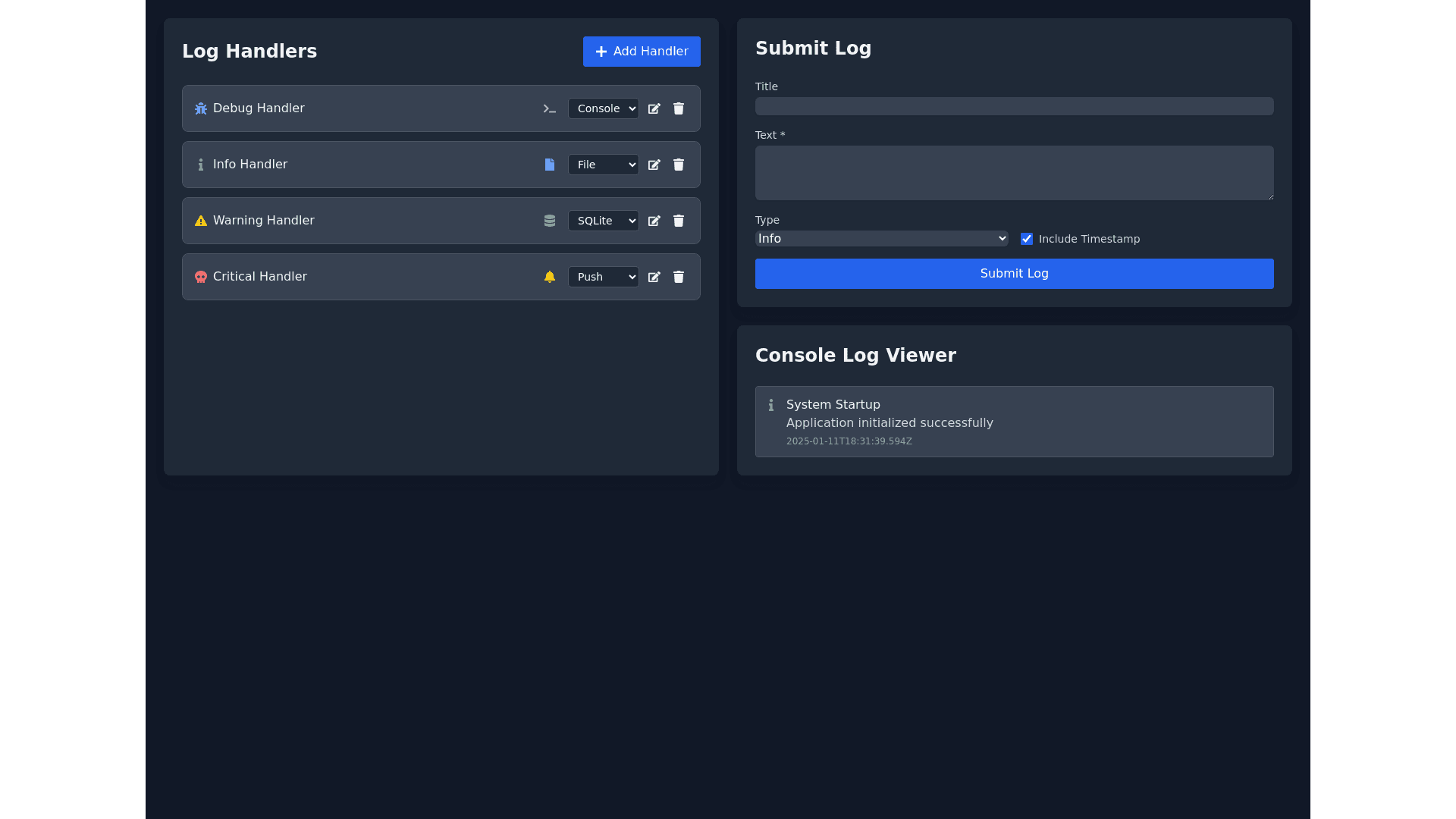Edit the Warning Handler
The image size is (1456, 819).
tap(654, 221)
